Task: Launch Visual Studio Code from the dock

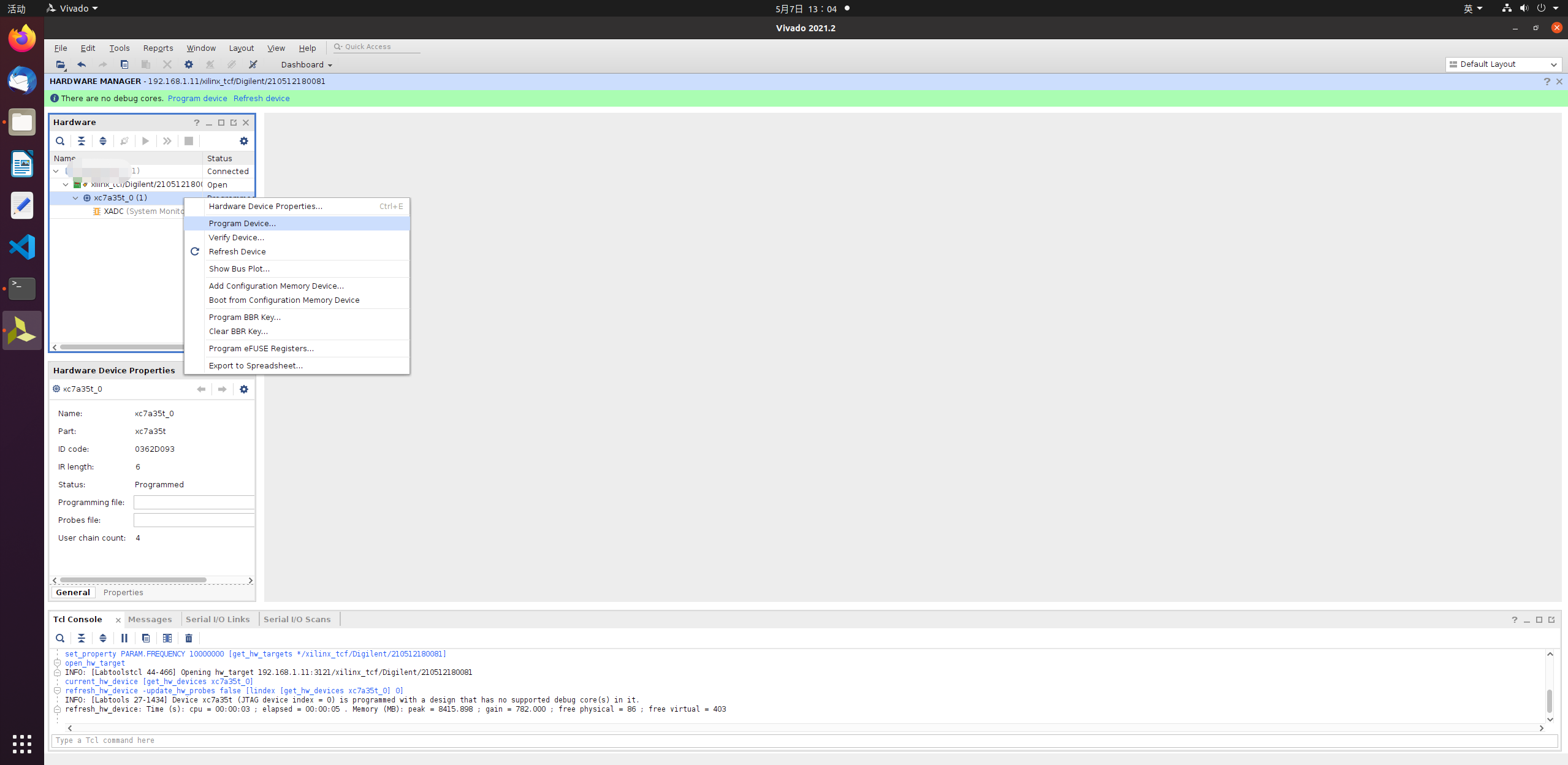Action: tap(22, 247)
